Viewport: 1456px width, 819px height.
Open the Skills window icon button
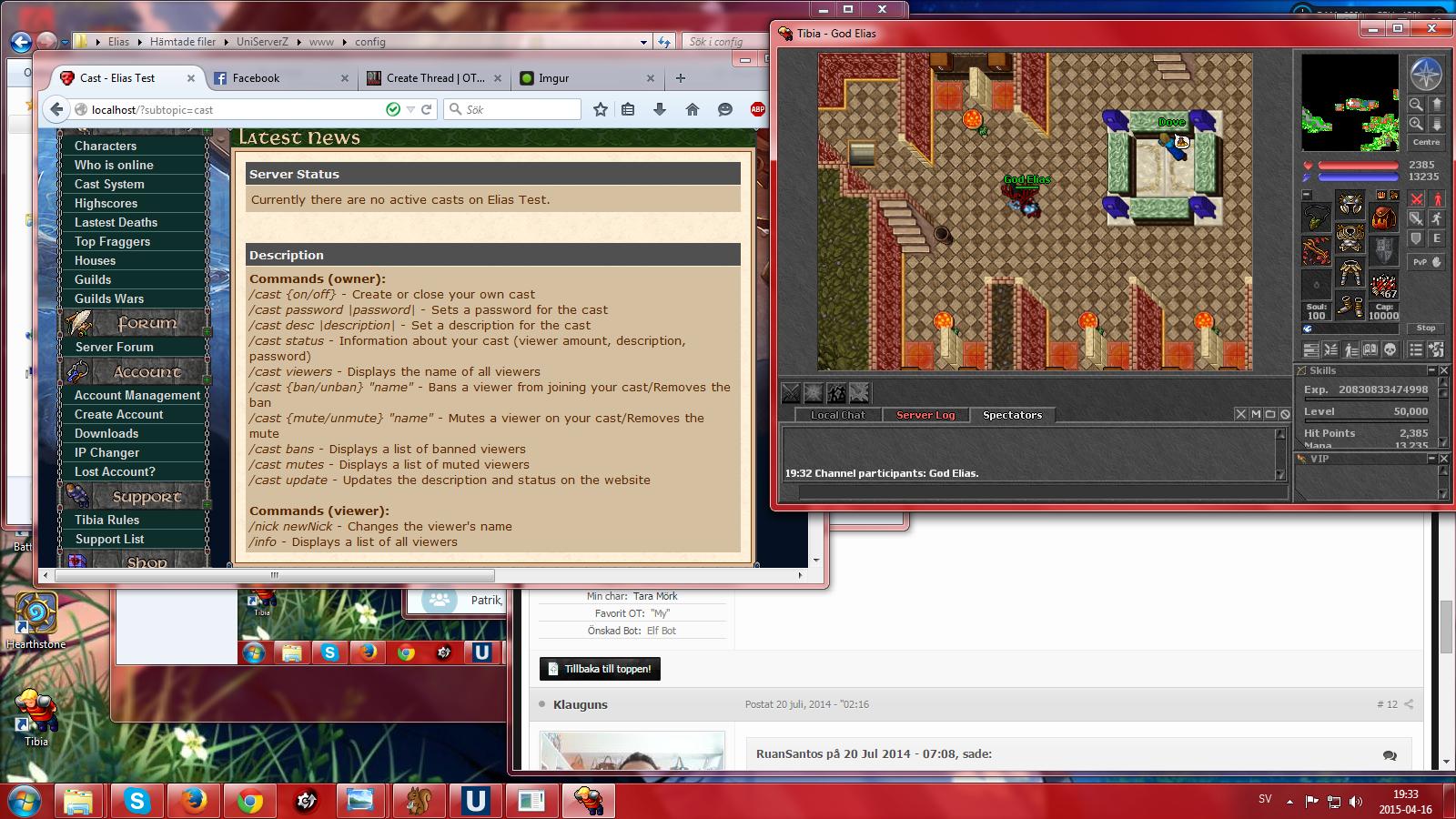pos(1311,349)
